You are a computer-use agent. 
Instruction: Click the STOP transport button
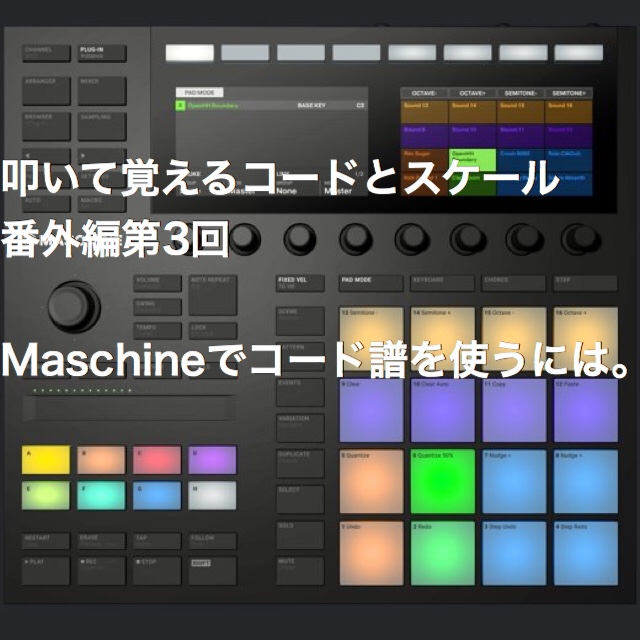[x=157, y=570]
